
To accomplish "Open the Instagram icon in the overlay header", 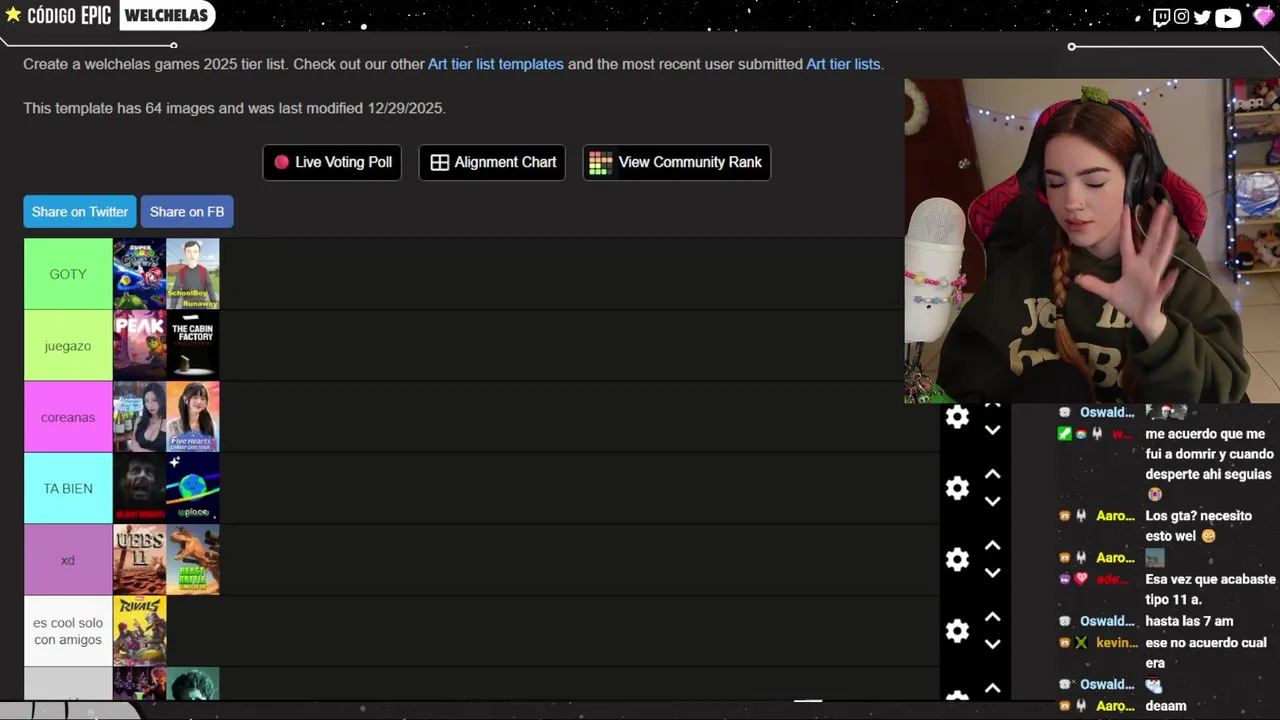I will coord(1181,17).
